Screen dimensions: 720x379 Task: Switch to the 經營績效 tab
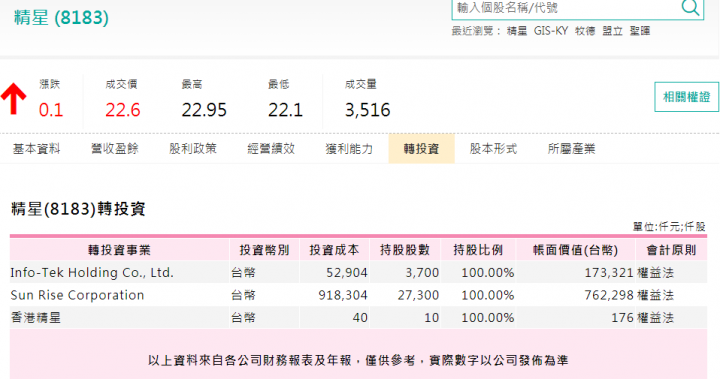click(270, 148)
